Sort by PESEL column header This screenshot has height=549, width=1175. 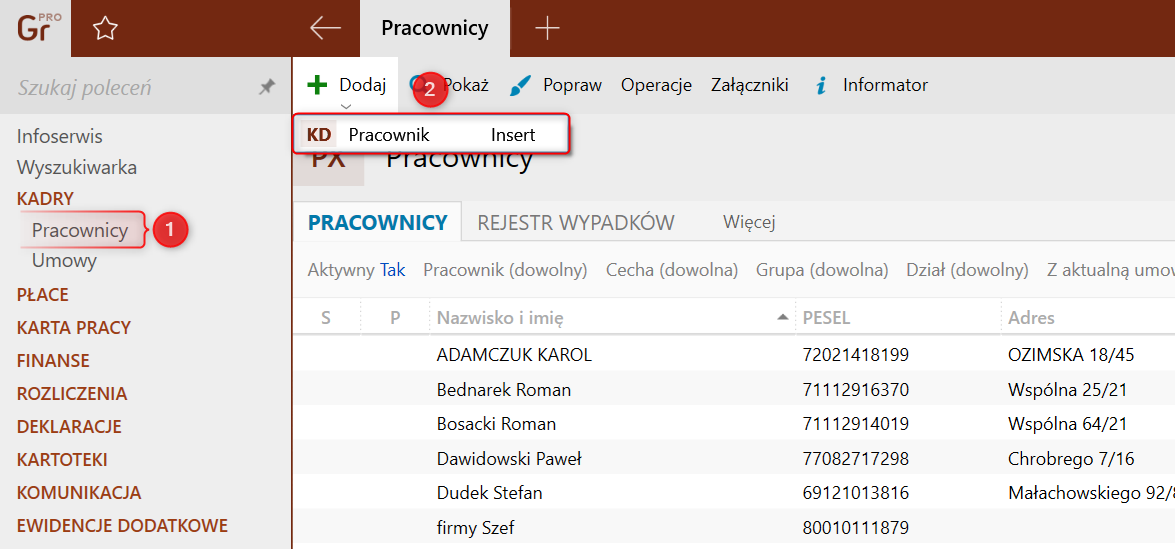tap(898, 318)
